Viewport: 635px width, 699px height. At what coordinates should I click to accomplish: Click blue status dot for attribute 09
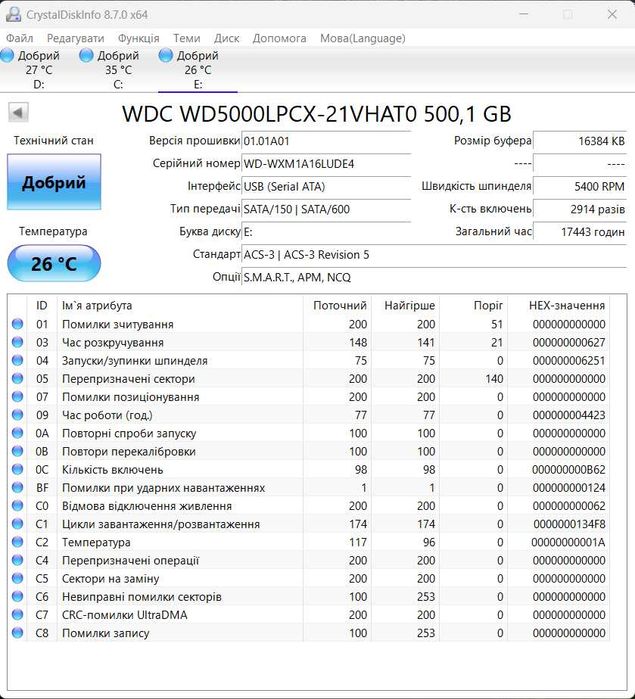tap(17, 415)
